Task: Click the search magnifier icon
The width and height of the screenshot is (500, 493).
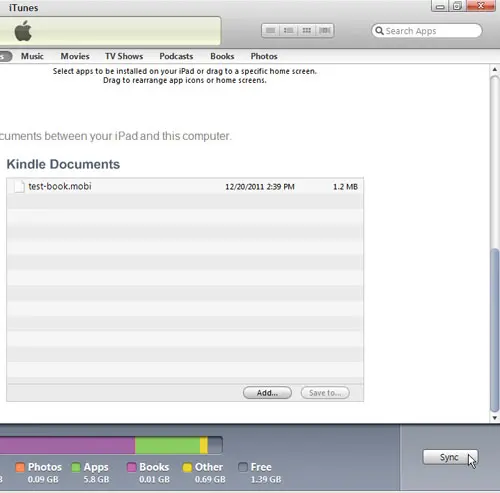Action: pyautogui.click(x=379, y=31)
